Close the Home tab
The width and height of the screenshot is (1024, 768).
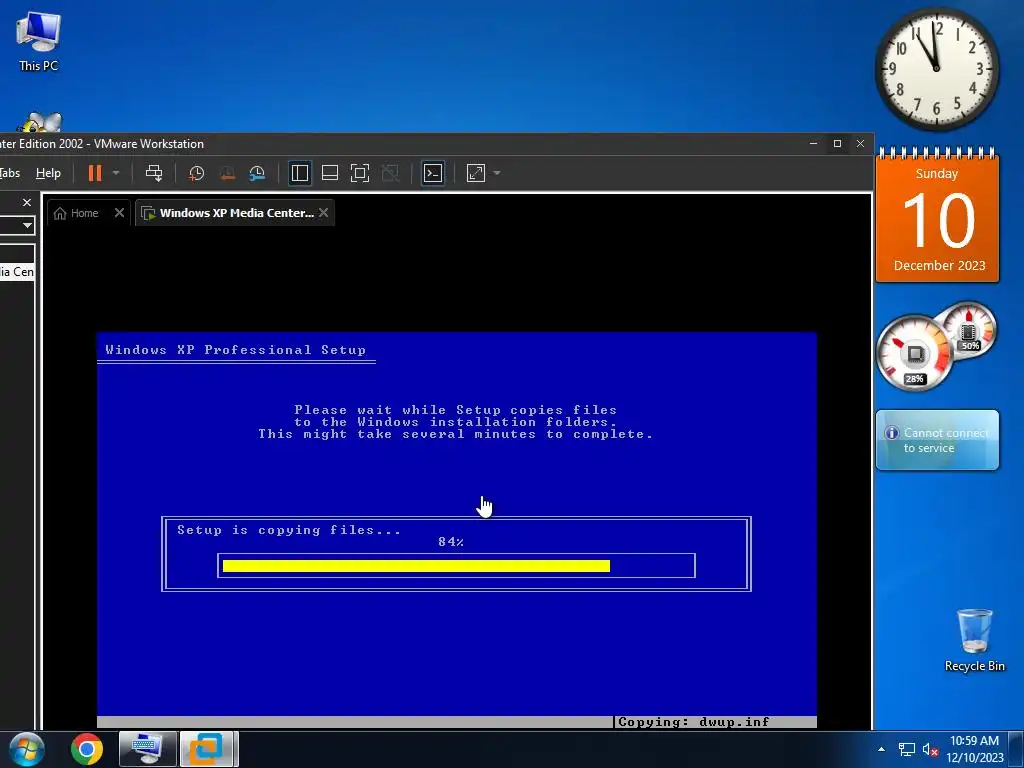pos(119,213)
